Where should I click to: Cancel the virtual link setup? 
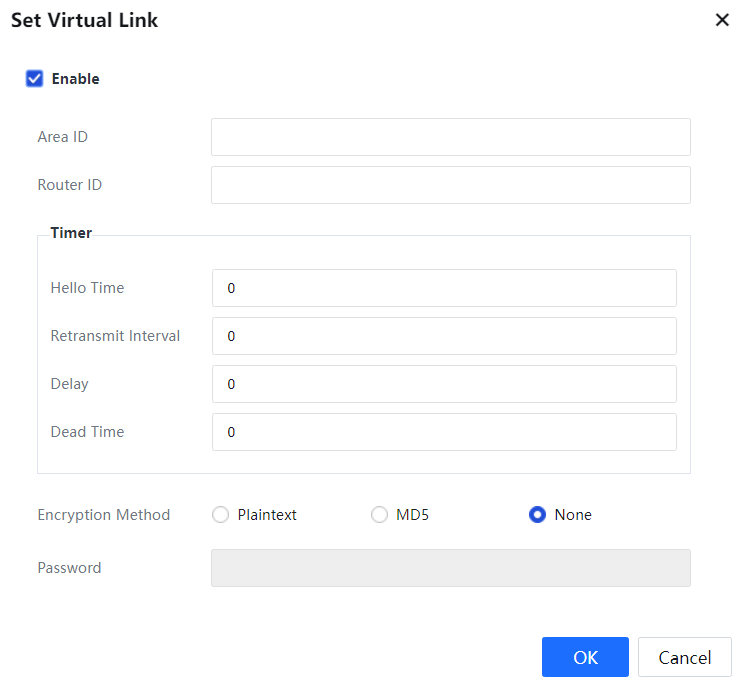coord(684,657)
